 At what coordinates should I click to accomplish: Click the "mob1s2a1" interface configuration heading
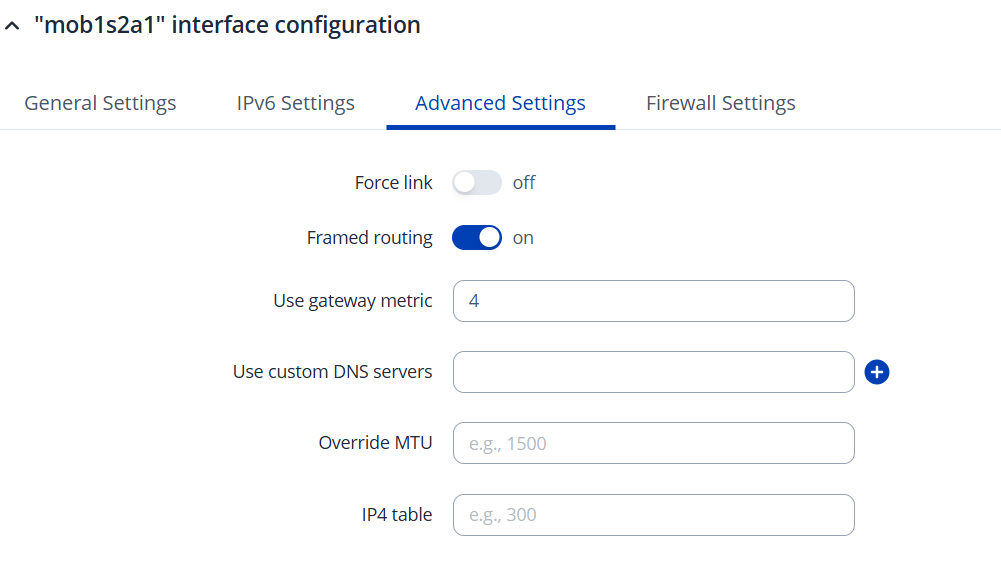click(227, 25)
